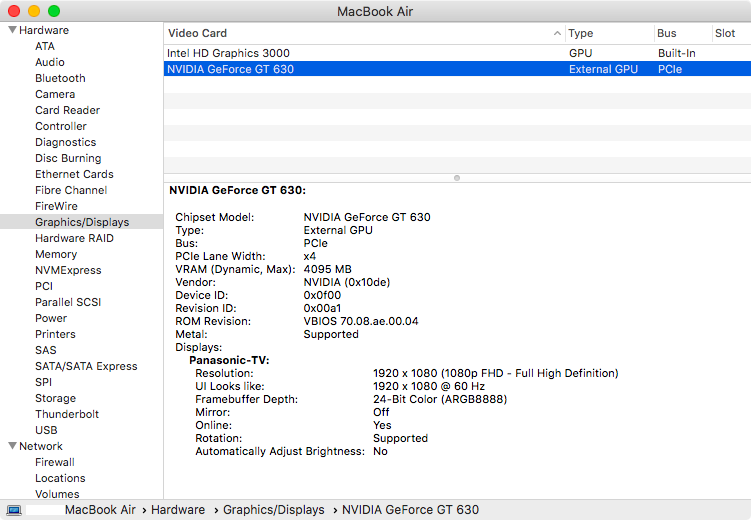Select the Intel HD Graphics 3000 row
Image resolution: width=751 pixels, height=520 pixels.
[457, 53]
